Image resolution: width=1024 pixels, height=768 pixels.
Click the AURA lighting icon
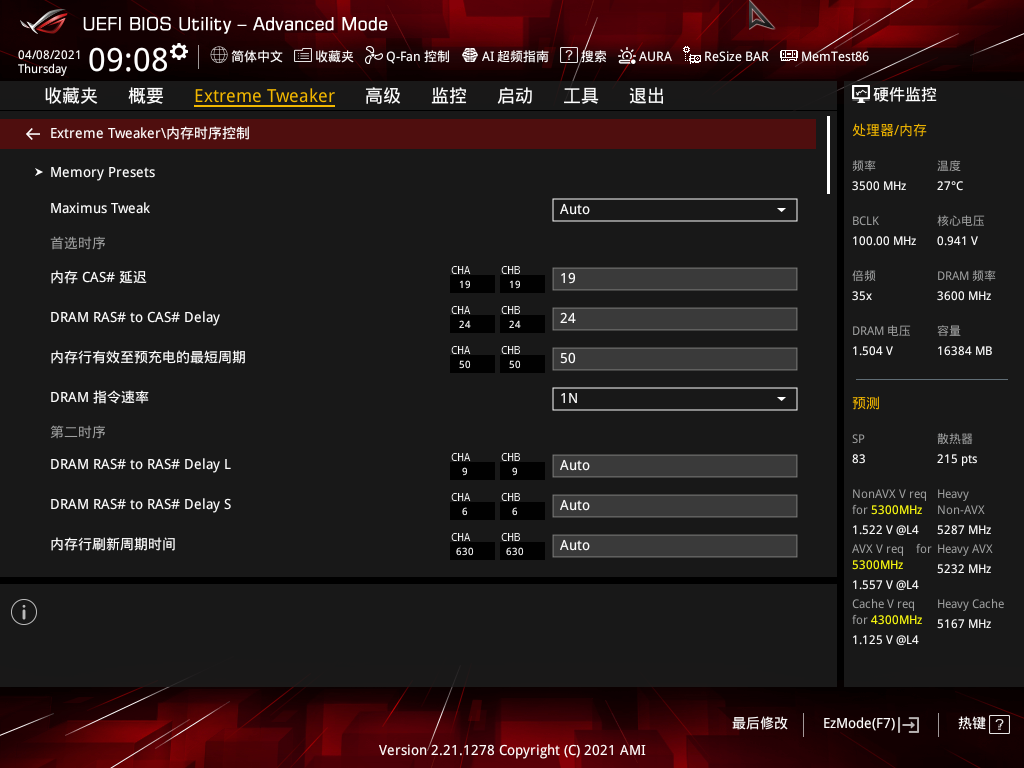[627, 56]
